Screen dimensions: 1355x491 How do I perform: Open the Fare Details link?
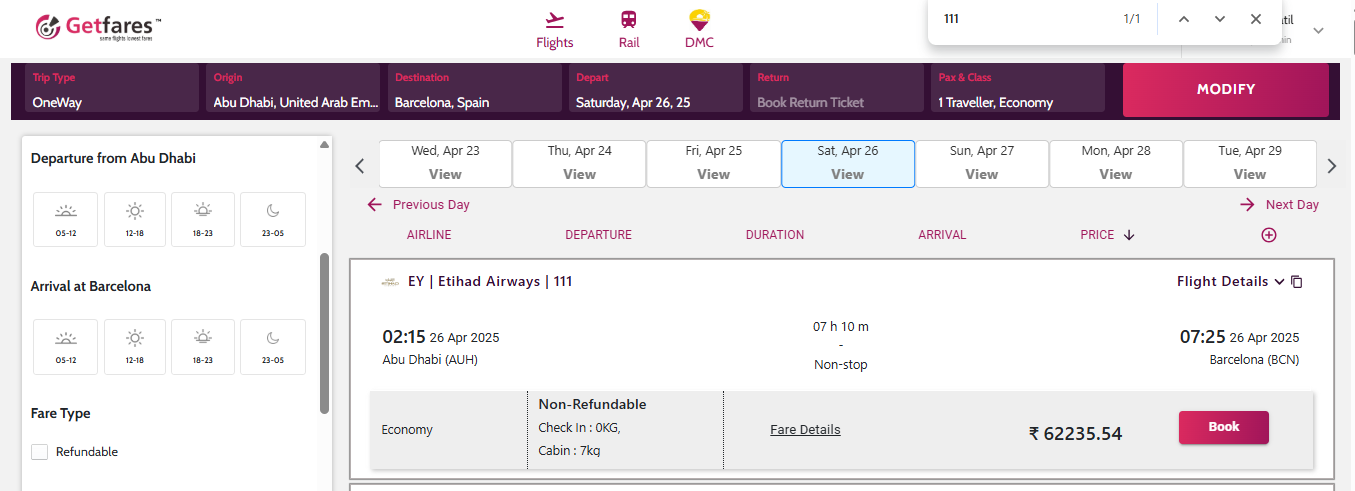(805, 430)
